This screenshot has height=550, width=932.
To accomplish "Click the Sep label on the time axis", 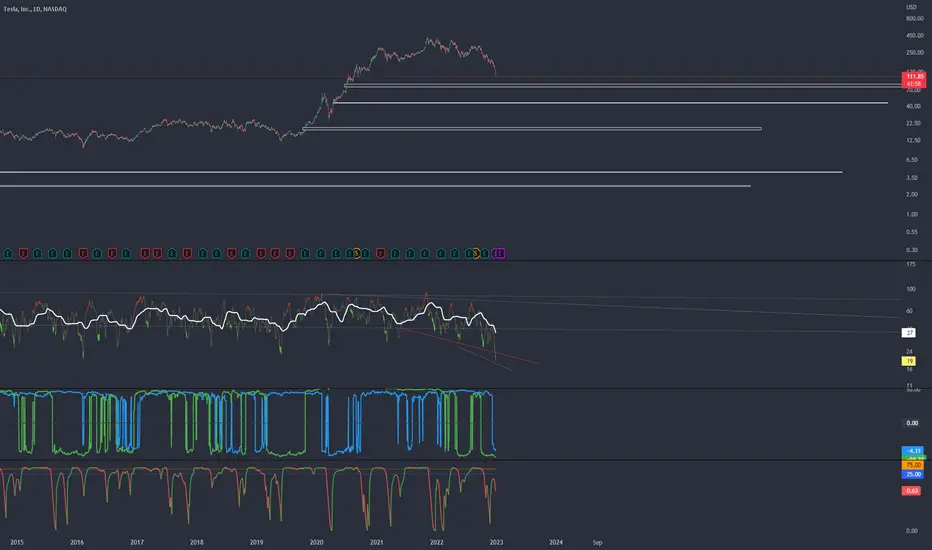I will [597, 542].
